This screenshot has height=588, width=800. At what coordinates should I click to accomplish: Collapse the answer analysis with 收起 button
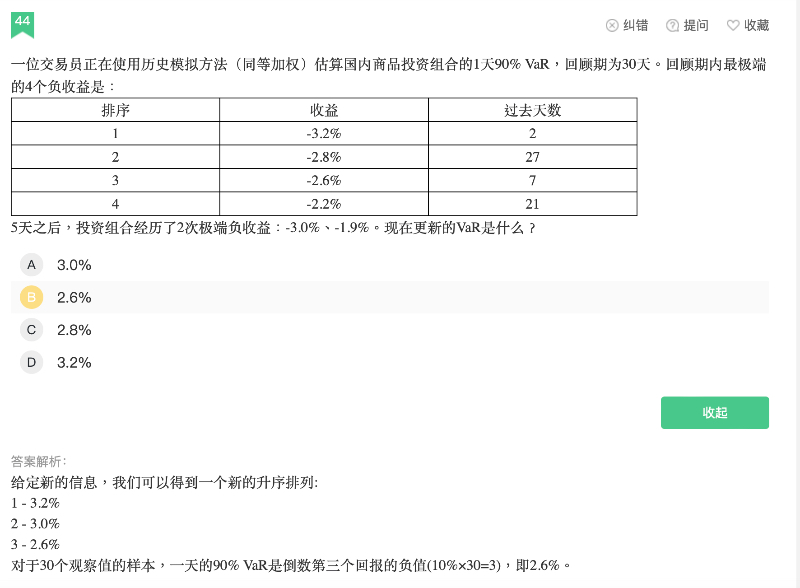click(x=714, y=413)
